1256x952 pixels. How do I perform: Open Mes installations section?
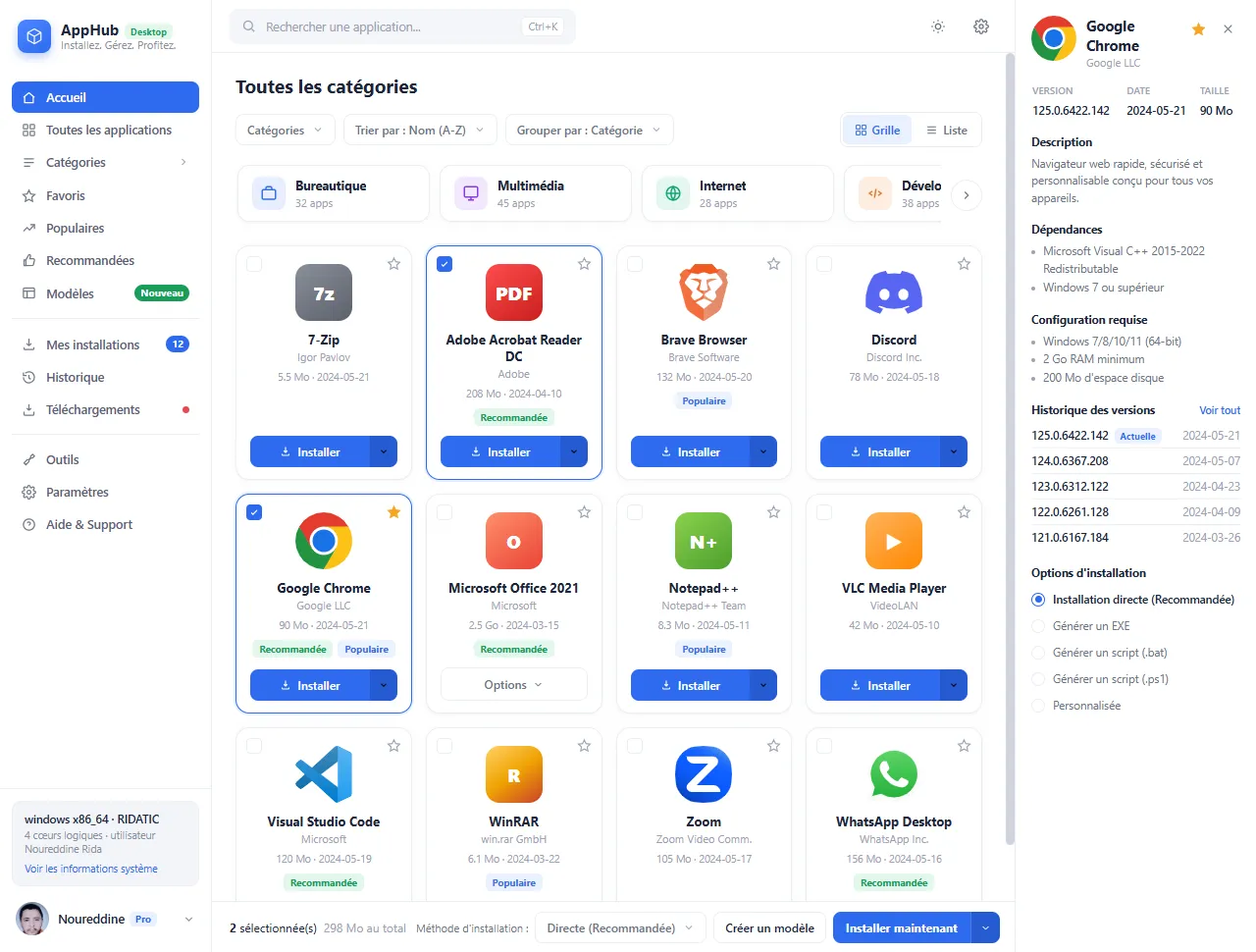[x=105, y=344]
